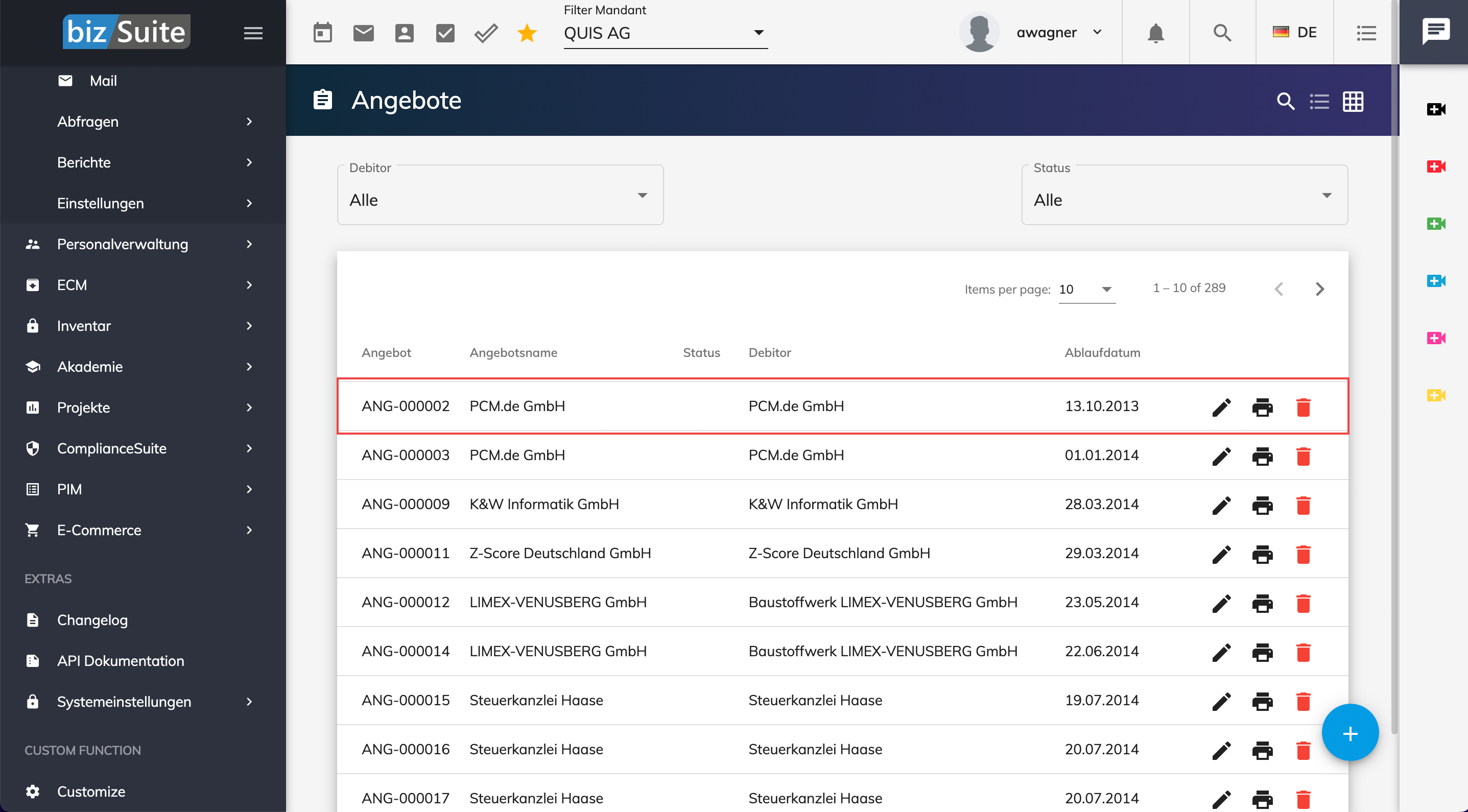Open API Dokumentation
Image resolution: width=1468 pixels, height=812 pixels.
pos(143,661)
